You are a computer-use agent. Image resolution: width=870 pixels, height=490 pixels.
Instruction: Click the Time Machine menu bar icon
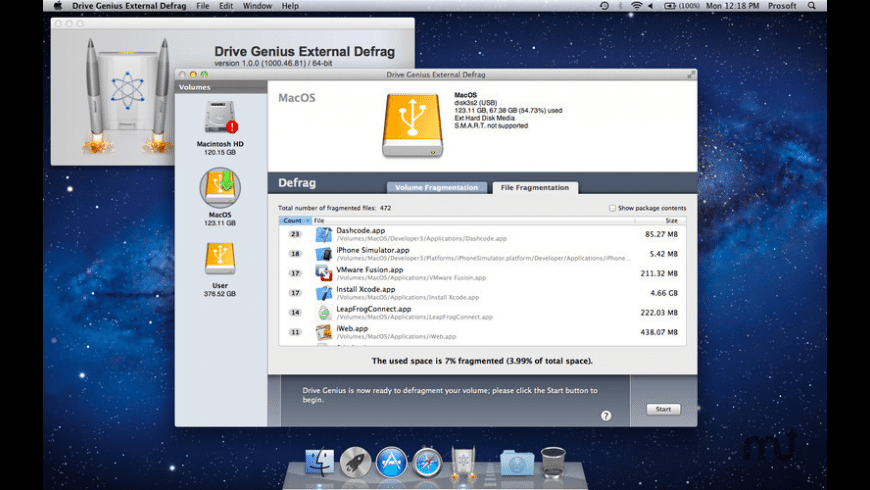coord(604,6)
